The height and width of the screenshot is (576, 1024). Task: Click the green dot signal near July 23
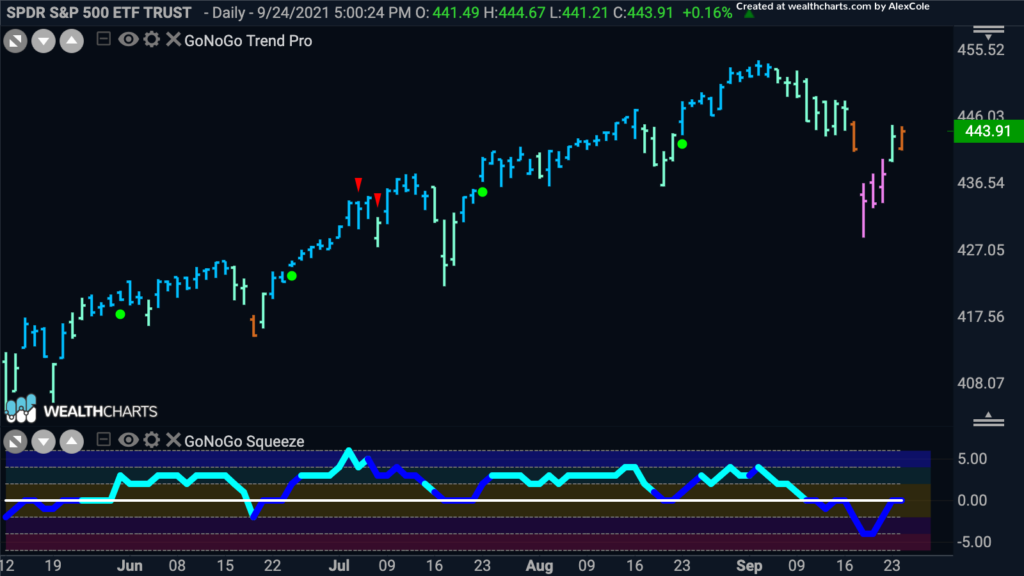483,192
